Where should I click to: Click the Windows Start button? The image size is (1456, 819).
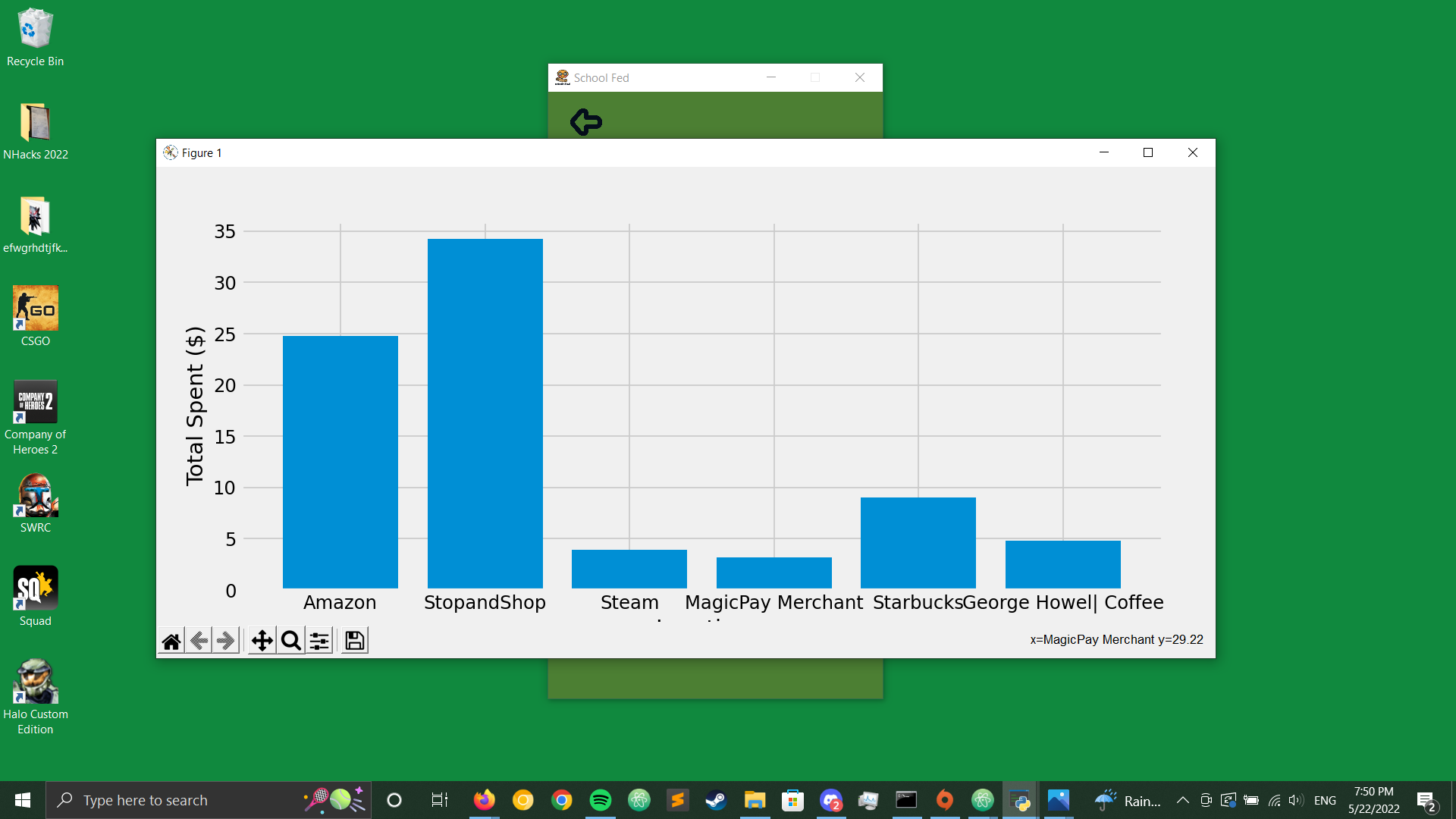point(23,800)
